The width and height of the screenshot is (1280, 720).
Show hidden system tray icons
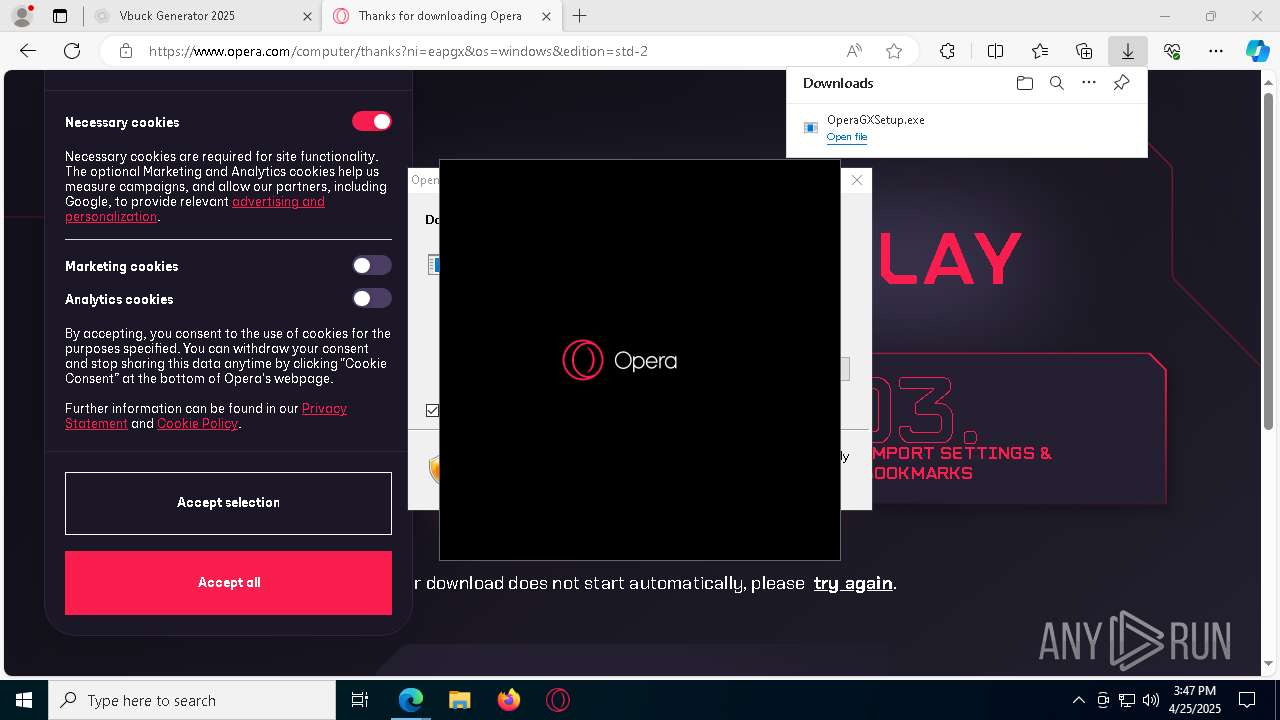coord(1078,700)
